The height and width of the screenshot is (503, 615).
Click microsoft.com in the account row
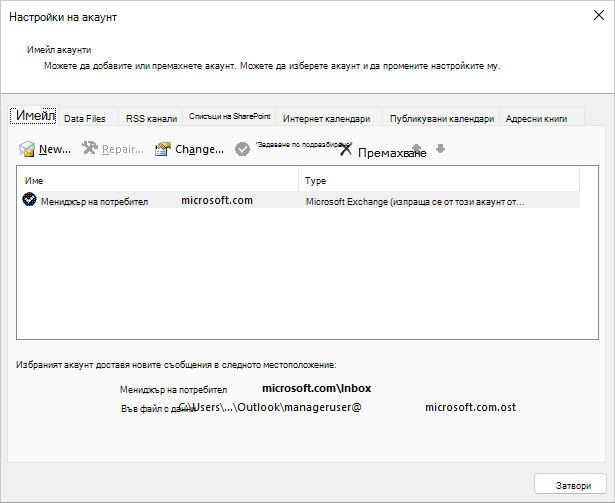tap(217, 200)
